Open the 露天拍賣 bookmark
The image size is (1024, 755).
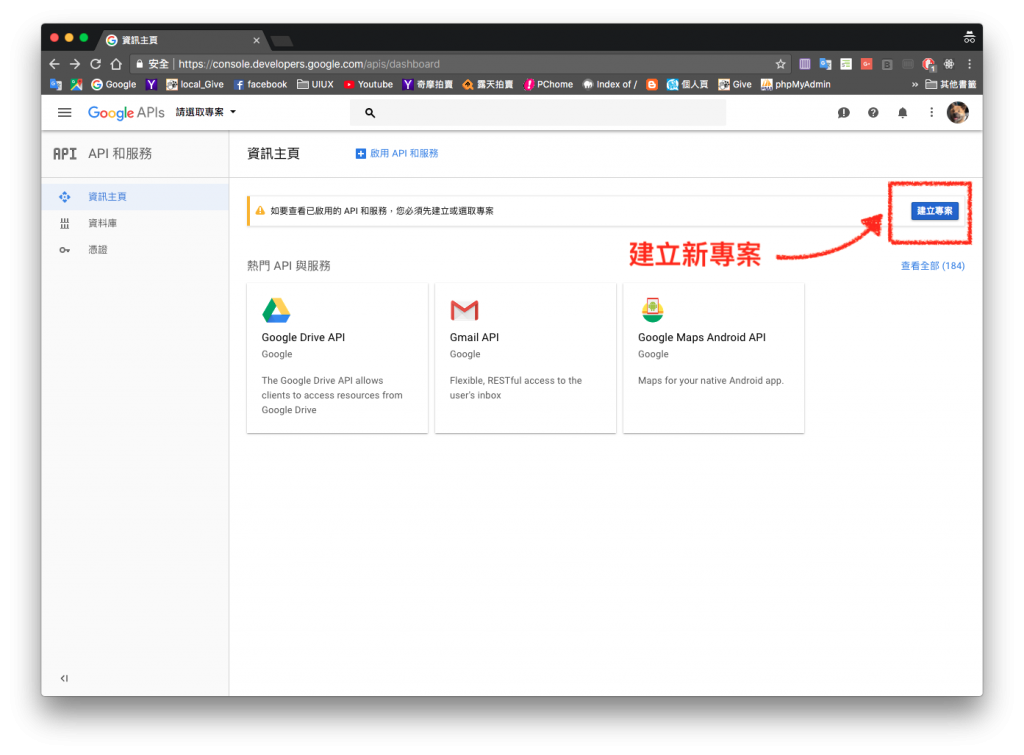pos(488,84)
